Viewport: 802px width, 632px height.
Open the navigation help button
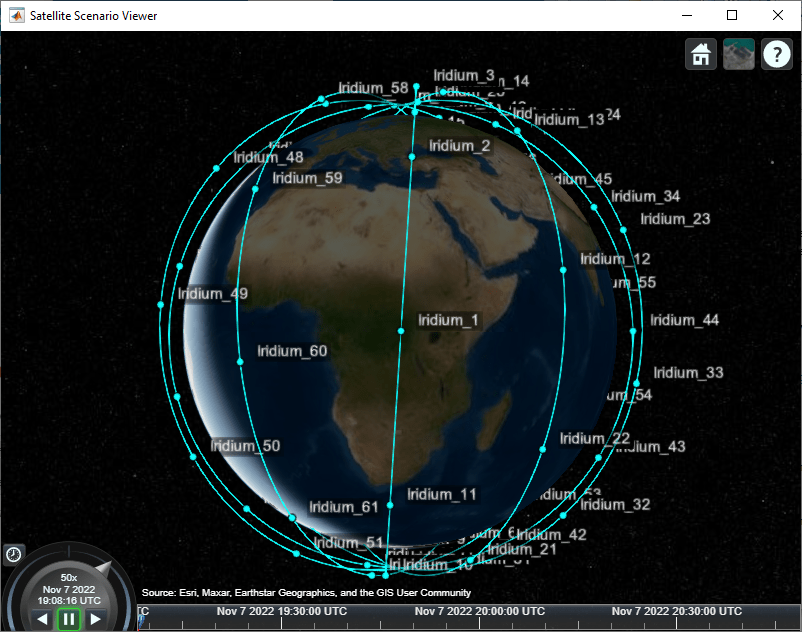point(777,54)
